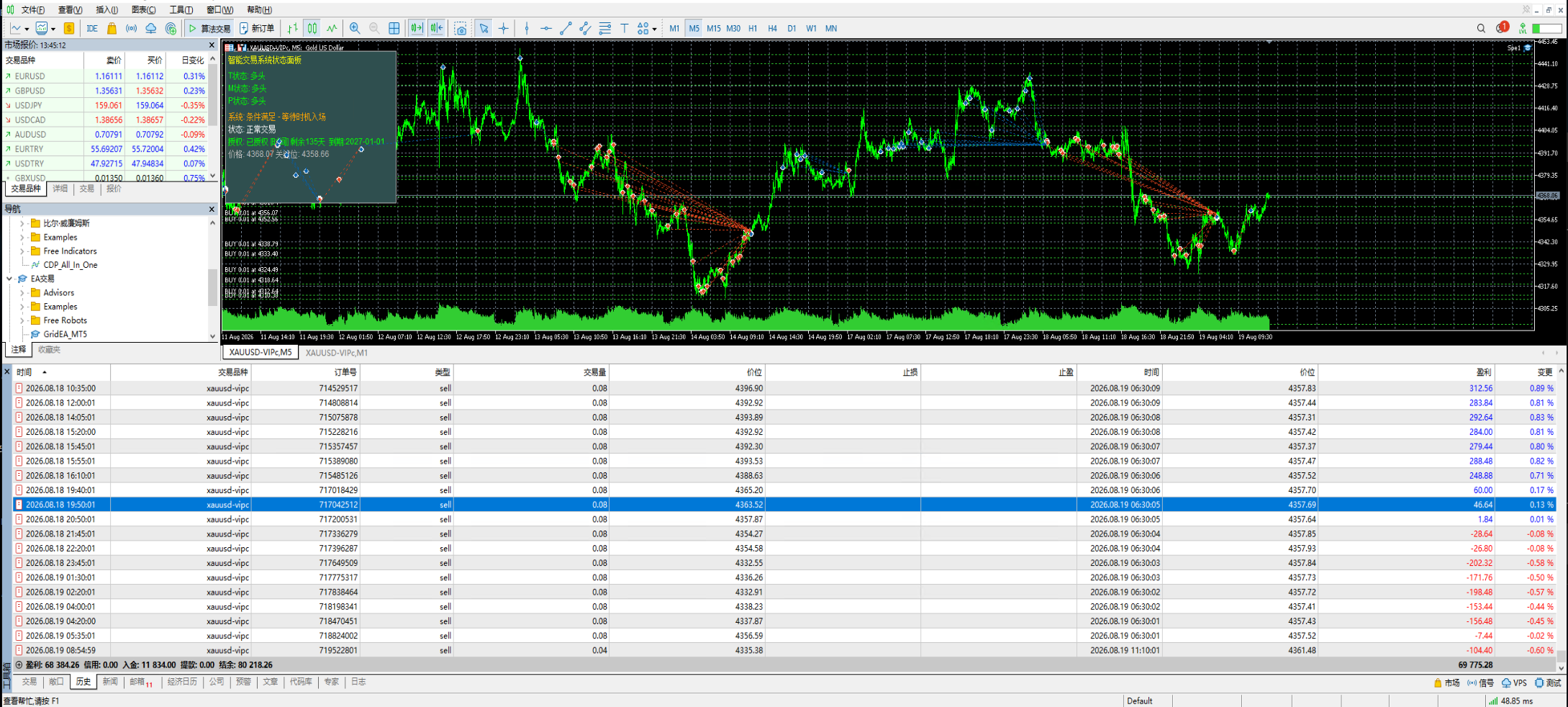Viewport: 1568px width, 707px height.
Task: Close the Navigator (导航) panel
Action: click(x=212, y=209)
